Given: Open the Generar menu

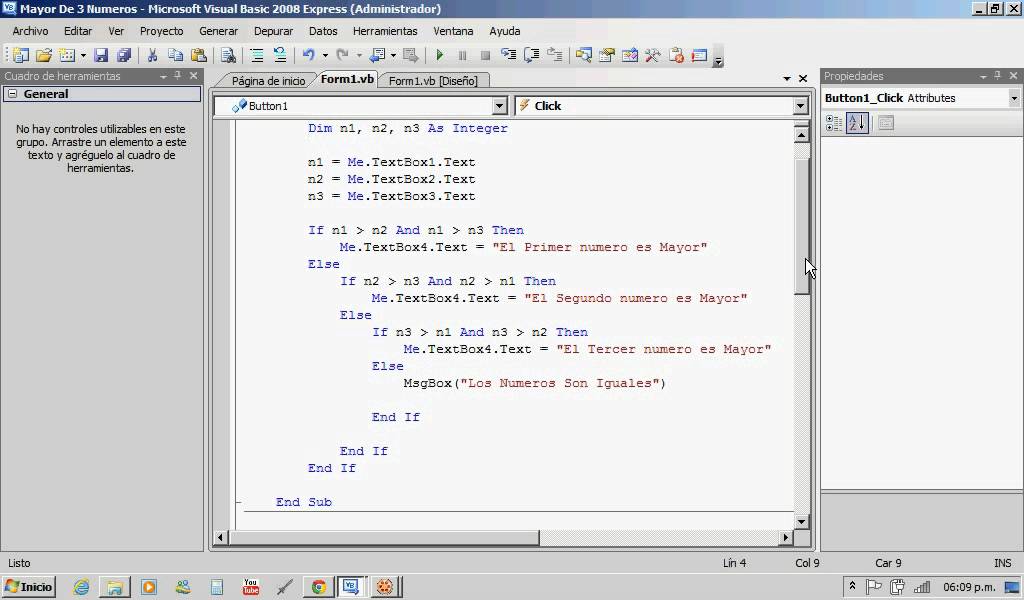Looking at the screenshot, I should pyautogui.click(x=218, y=31).
